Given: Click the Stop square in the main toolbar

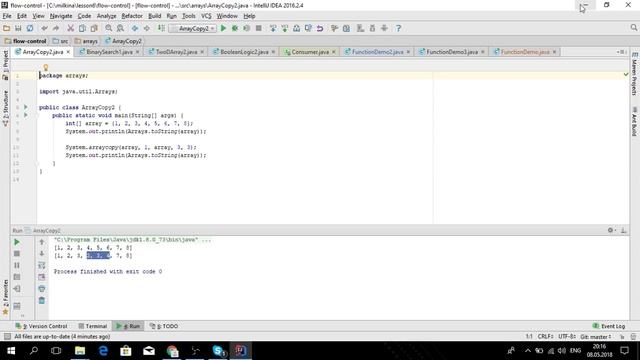Looking at the screenshot, I should (x=258, y=28).
